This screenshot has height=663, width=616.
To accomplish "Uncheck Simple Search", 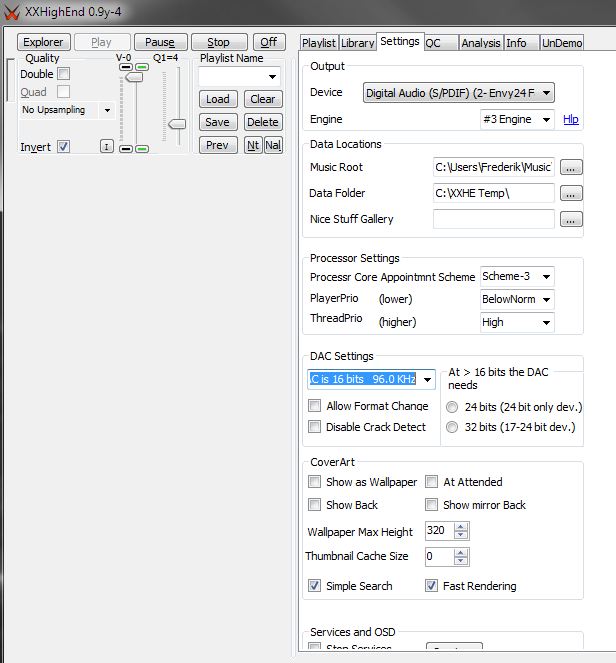I will (x=315, y=586).
